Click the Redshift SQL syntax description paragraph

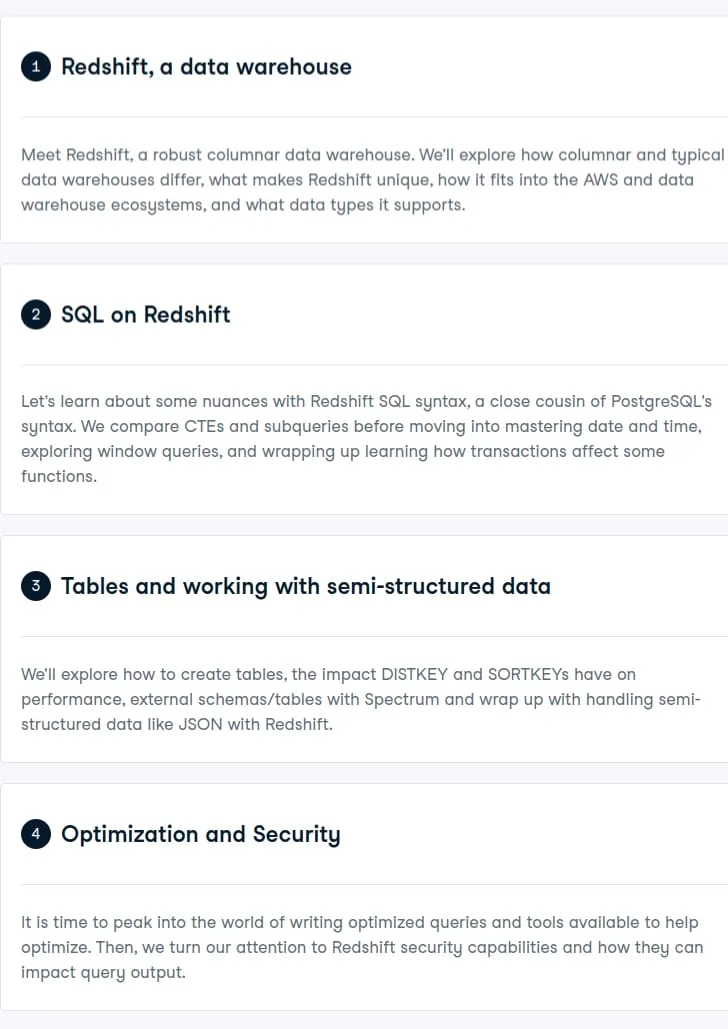tap(366, 438)
